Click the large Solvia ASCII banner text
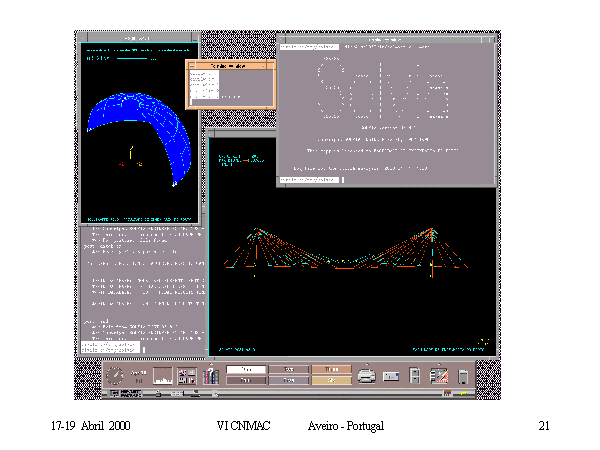Viewport: 600px width, 450px height. [x=383, y=90]
